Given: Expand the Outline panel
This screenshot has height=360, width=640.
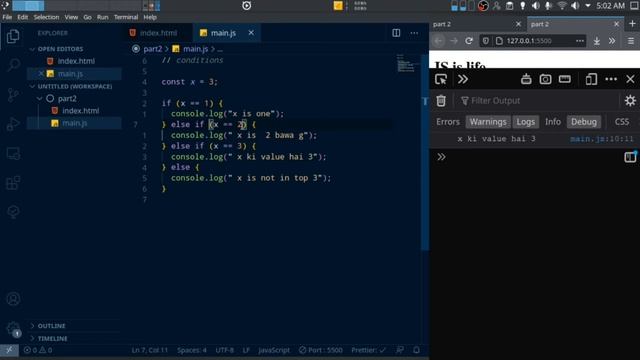Looking at the screenshot, I should coord(51,326).
